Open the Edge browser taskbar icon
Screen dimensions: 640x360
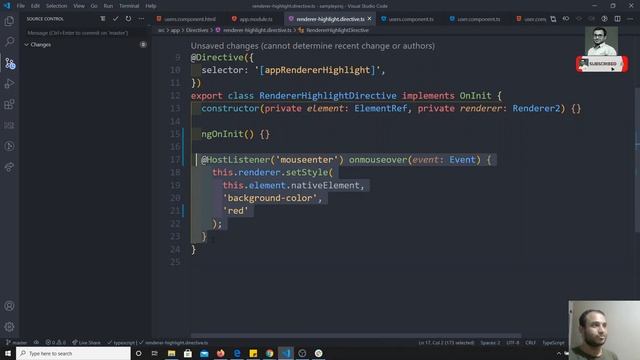(237, 353)
